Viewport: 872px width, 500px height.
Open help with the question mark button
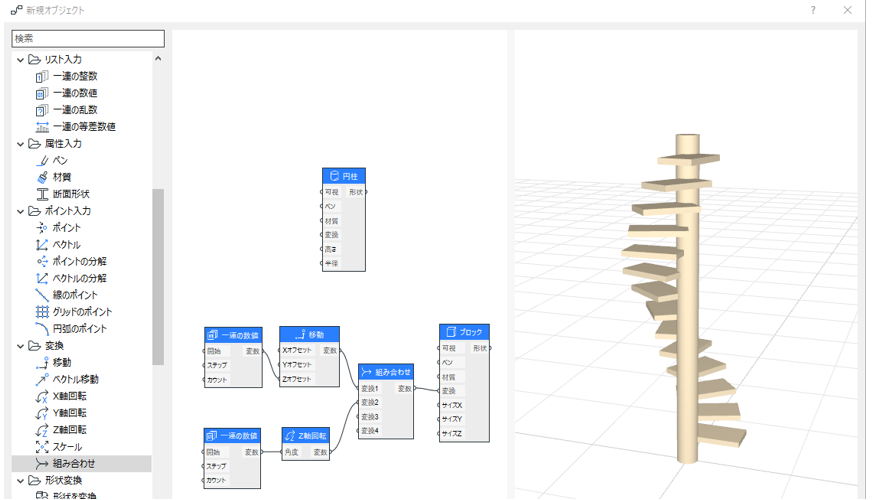(x=813, y=10)
